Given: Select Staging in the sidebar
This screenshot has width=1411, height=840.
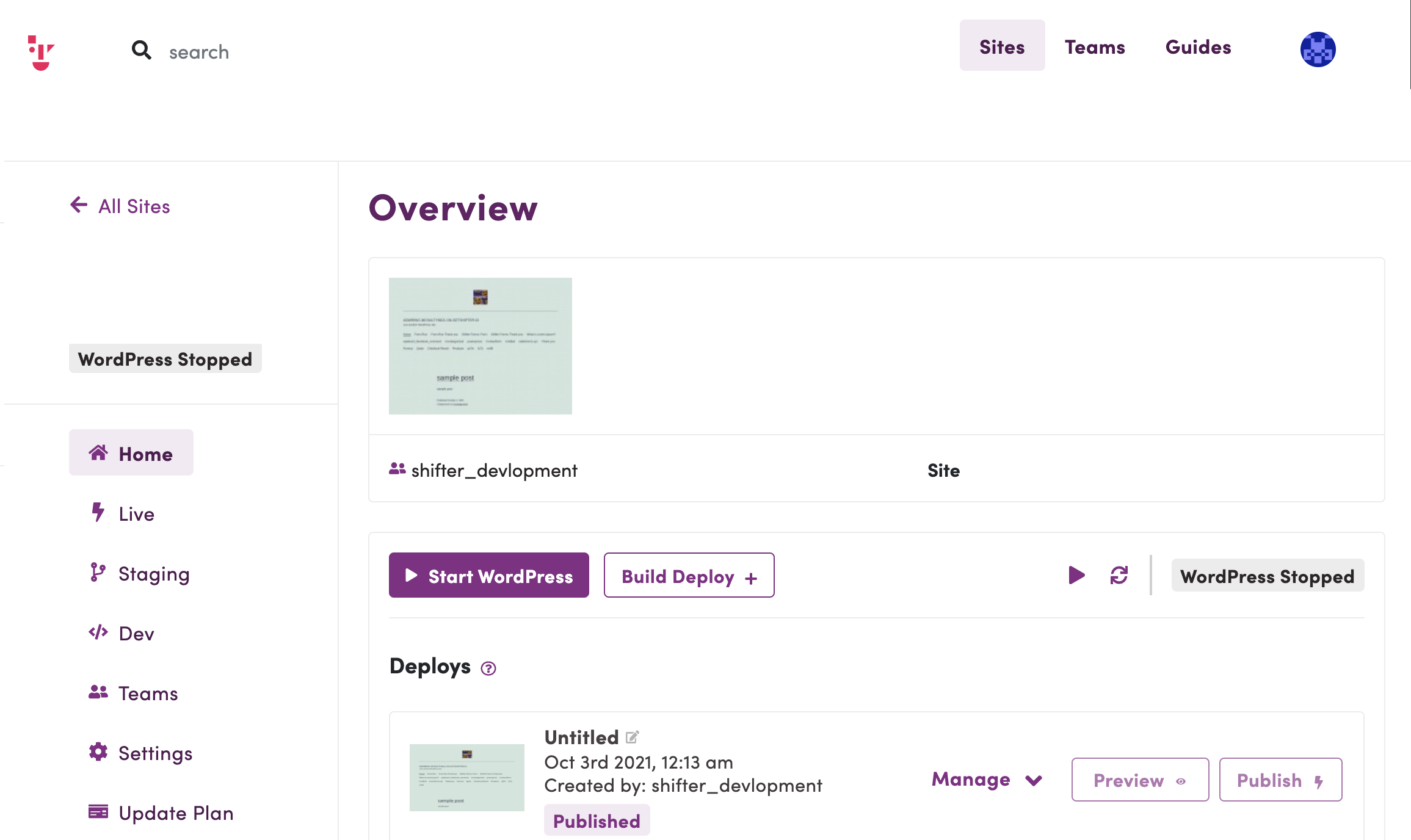Looking at the screenshot, I should [139, 573].
